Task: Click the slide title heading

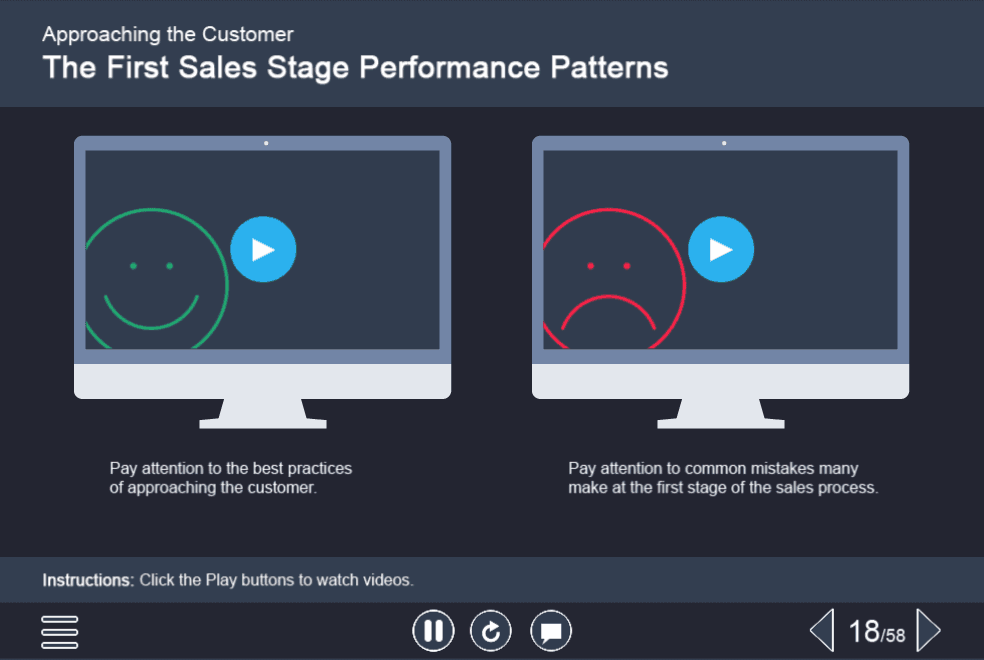Action: point(355,68)
